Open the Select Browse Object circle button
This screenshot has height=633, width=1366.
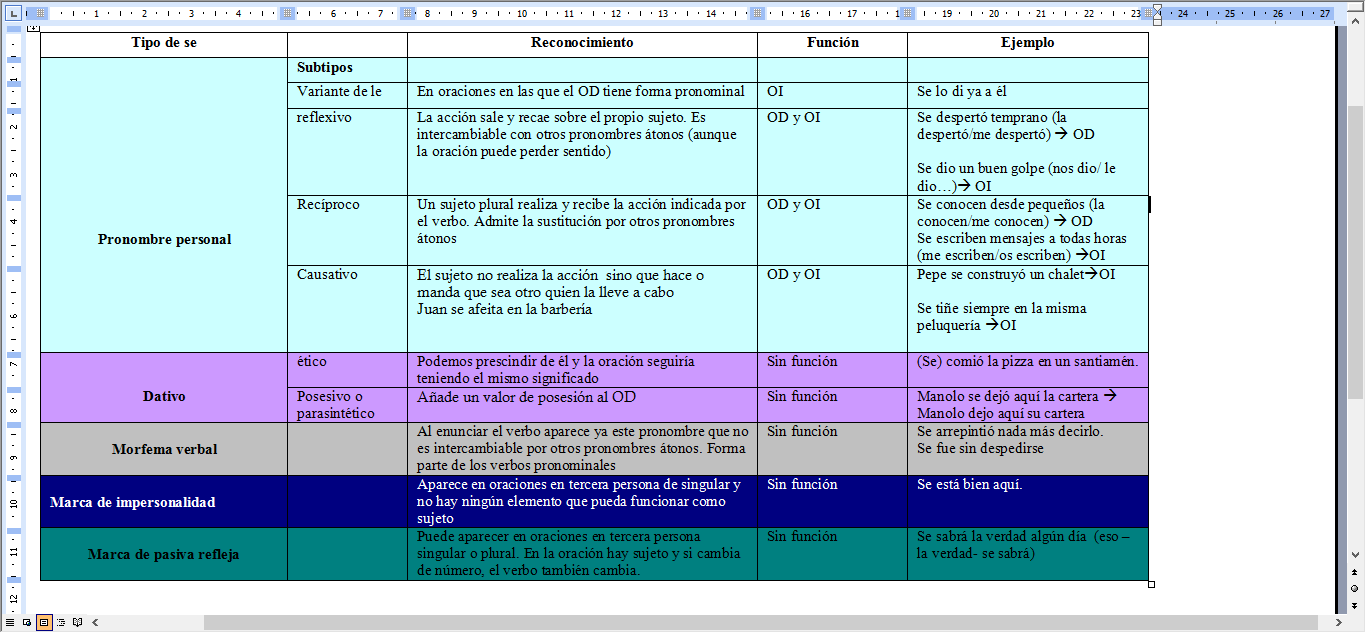1356,588
